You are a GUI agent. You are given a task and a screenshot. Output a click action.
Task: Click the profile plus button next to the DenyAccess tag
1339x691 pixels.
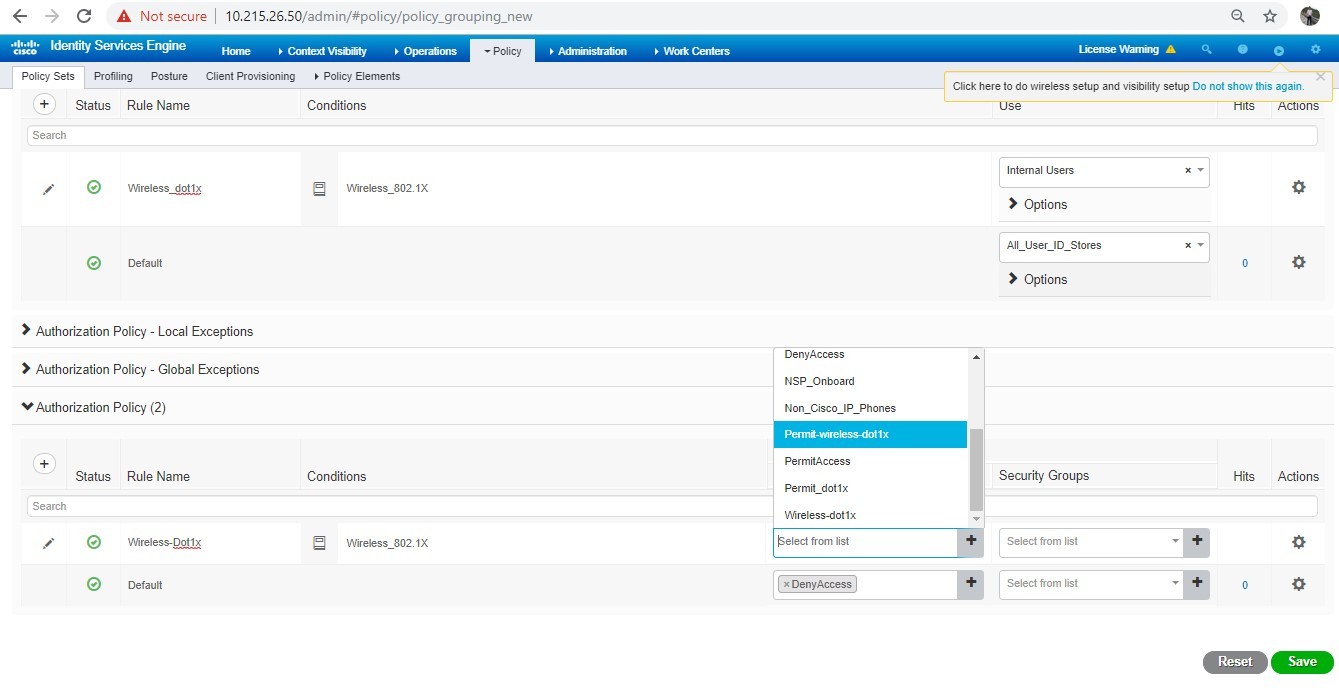971,583
